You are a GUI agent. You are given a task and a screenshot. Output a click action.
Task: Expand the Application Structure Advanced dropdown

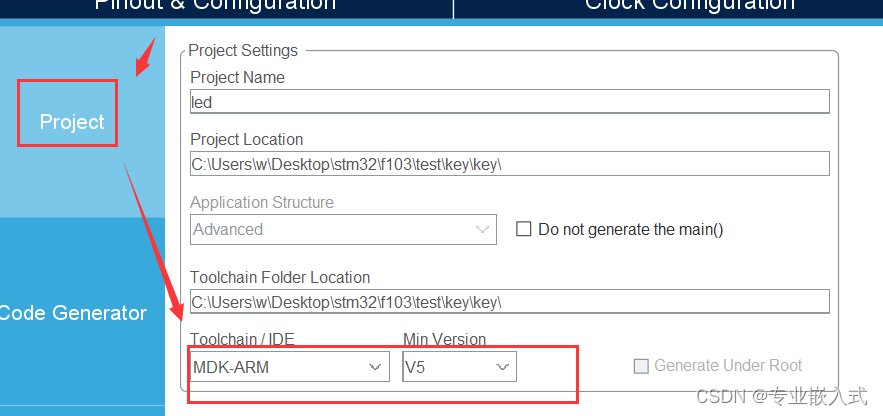tap(343, 230)
